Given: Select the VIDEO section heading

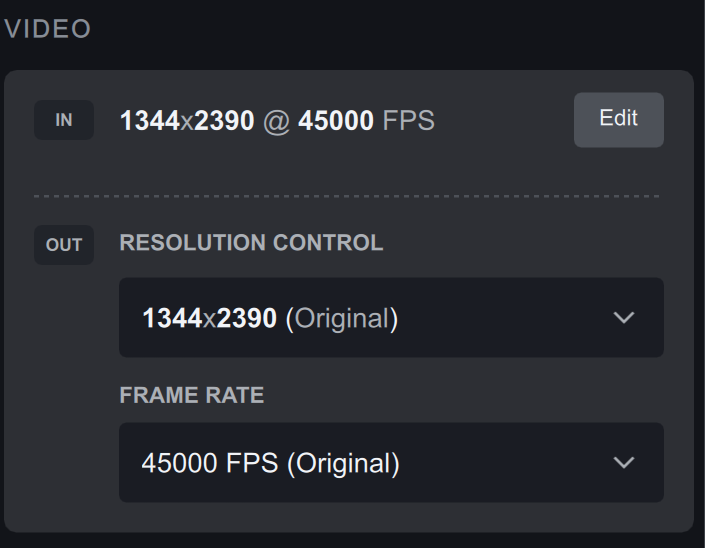Looking at the screenshot, I should [48, 29].
